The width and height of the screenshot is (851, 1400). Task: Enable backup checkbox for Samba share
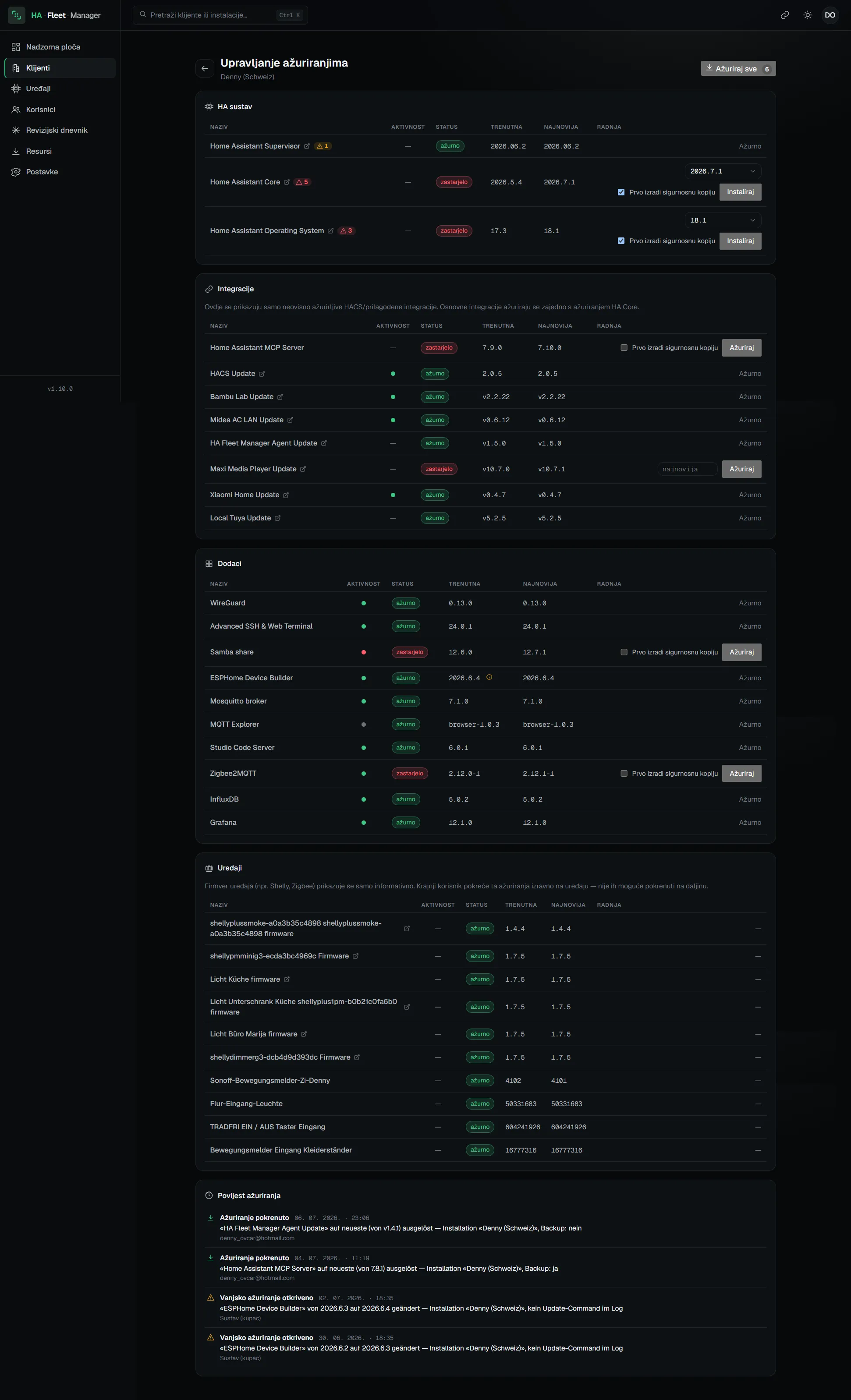(624, 652)
